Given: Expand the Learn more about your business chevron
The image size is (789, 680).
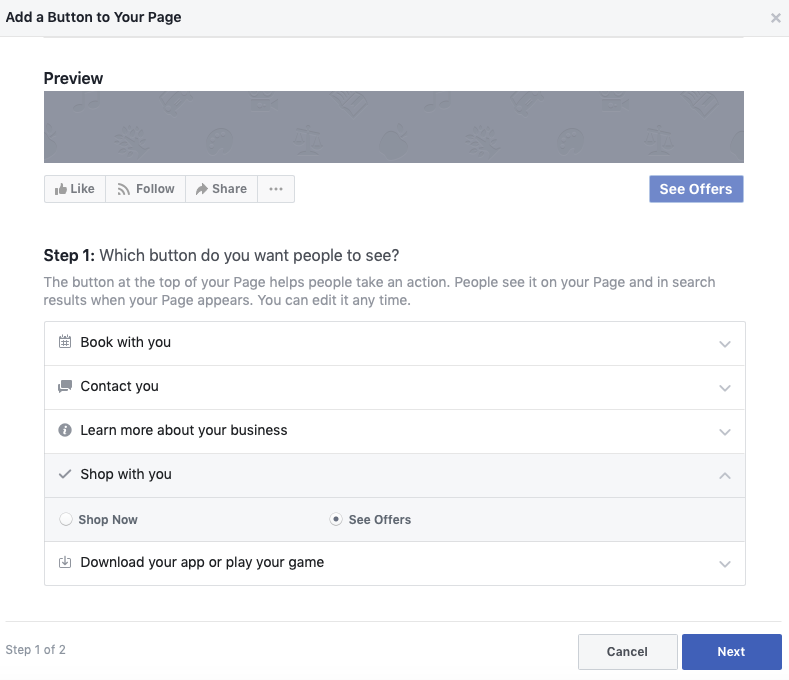Looking at the screenshot, I should click(x=725, y=431).
